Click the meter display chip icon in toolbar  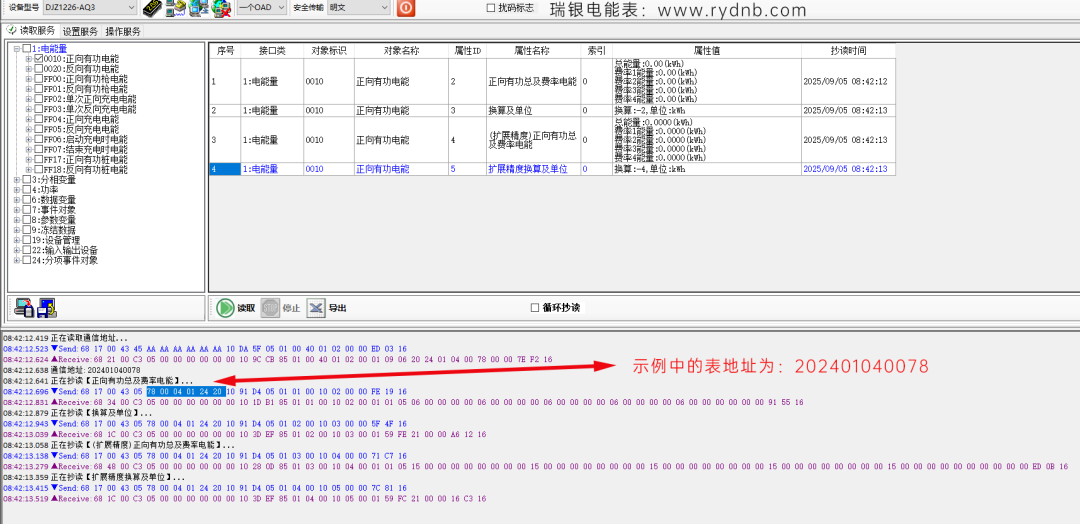(x=152, y=8)
